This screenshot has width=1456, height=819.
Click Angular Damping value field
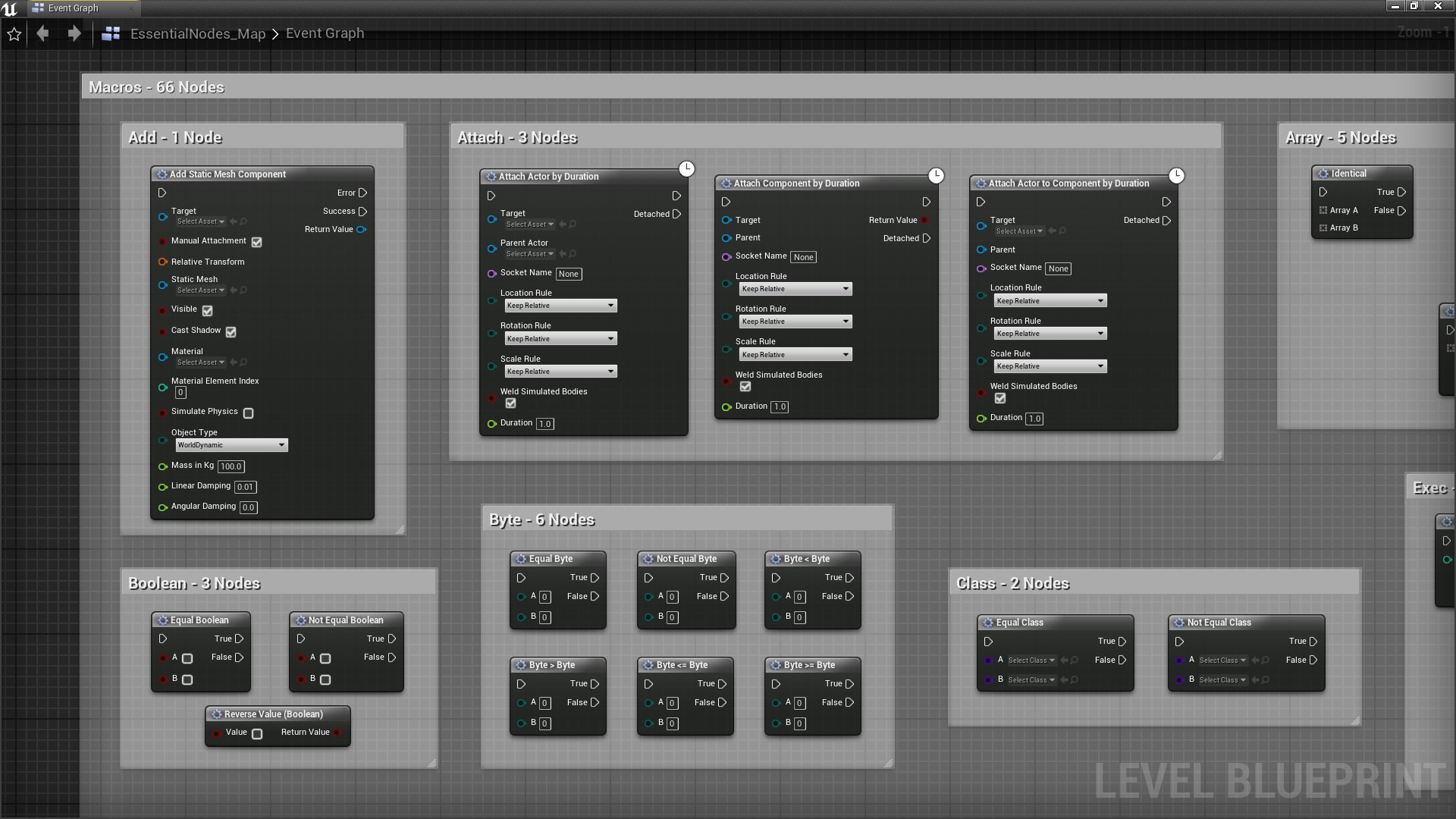point(249,507)
